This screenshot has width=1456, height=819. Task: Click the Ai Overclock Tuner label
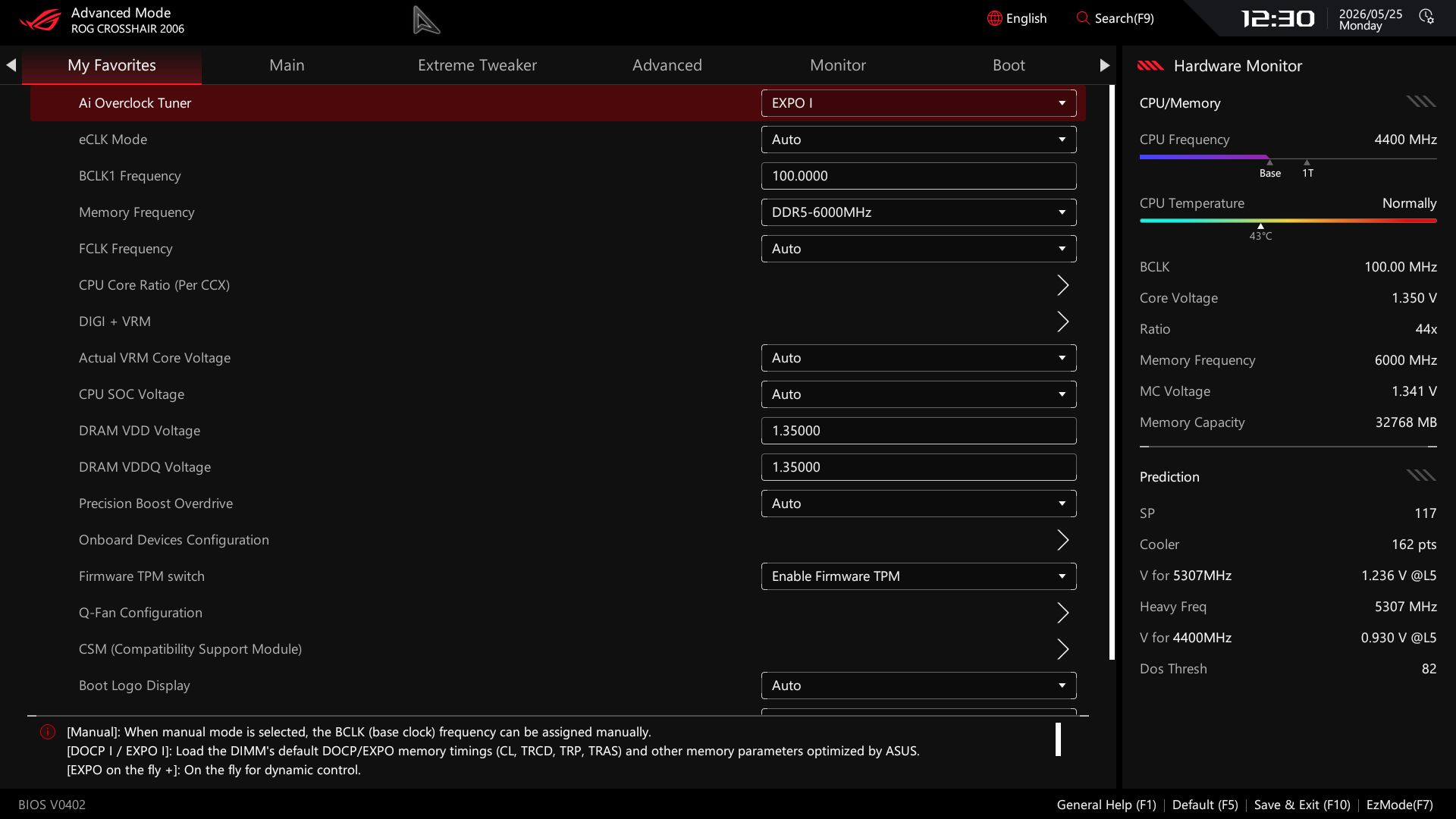pyautogui.click(x=135, y=103)
